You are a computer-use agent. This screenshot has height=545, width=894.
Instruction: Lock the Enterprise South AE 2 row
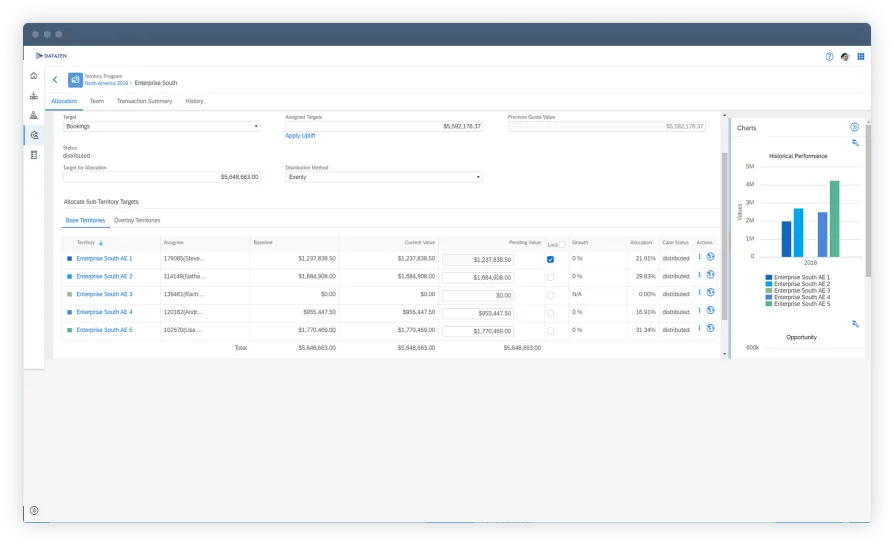click(x=550, y=277)
